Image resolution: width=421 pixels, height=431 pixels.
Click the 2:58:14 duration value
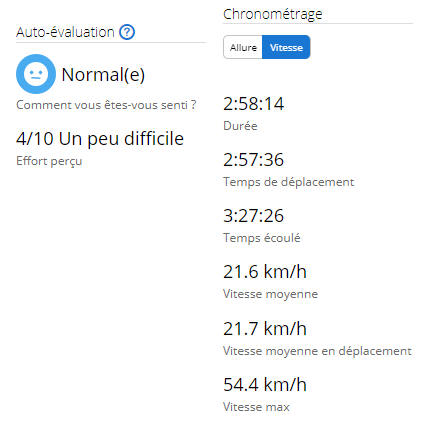click(x=253, y=104)
